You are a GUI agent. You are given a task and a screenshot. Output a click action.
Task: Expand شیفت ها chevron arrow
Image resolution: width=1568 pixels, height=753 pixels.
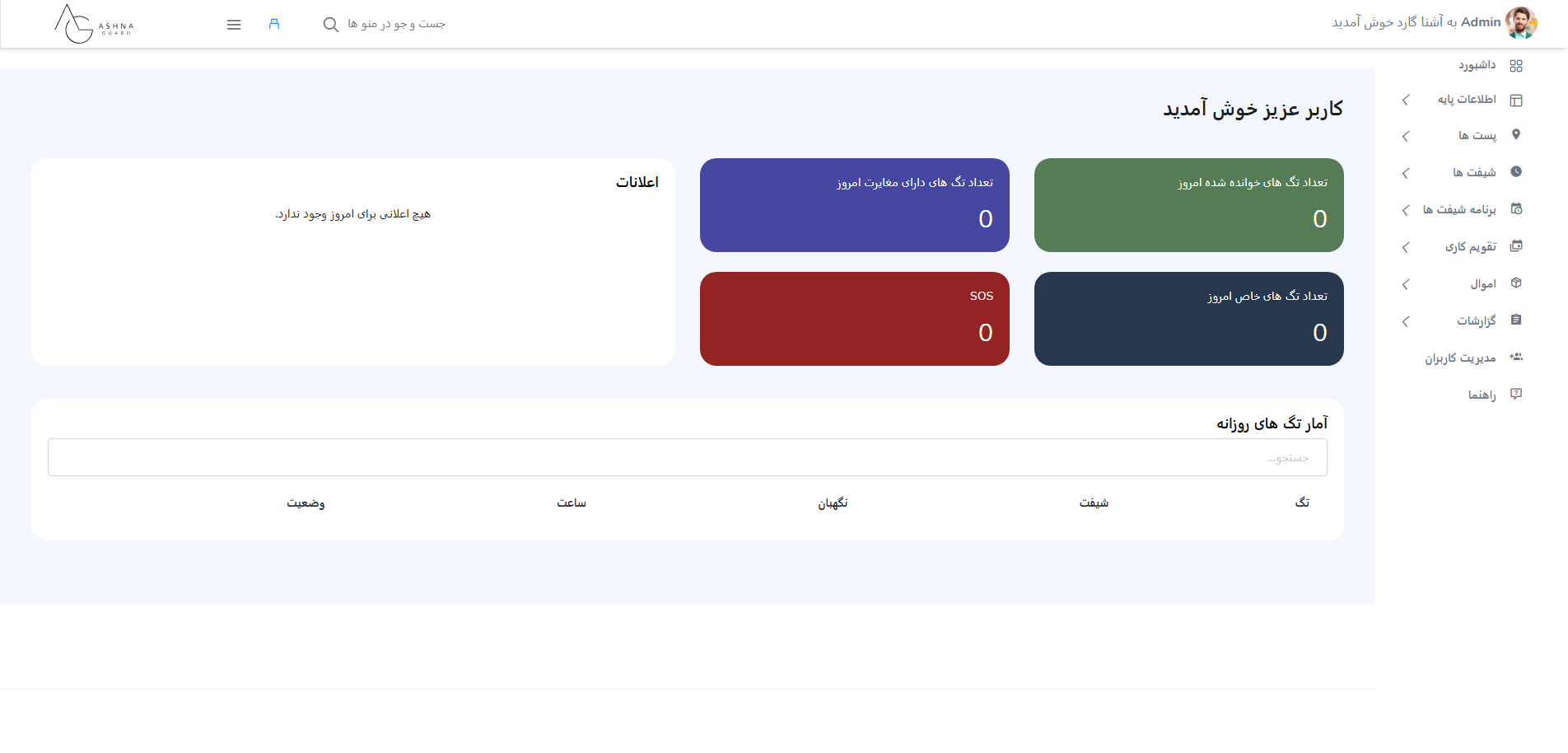1406,173
